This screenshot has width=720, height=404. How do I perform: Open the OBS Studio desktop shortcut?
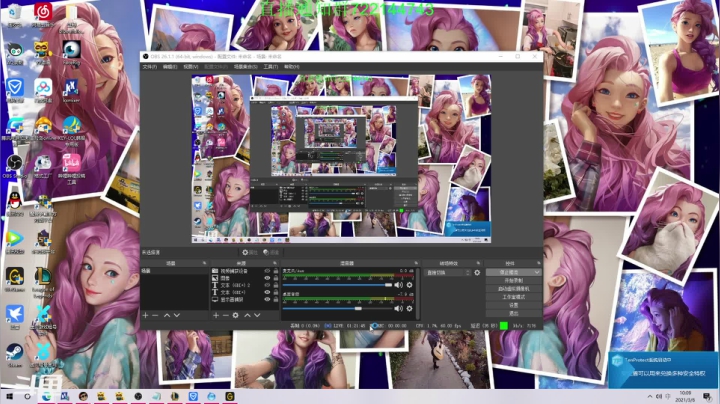15,166
